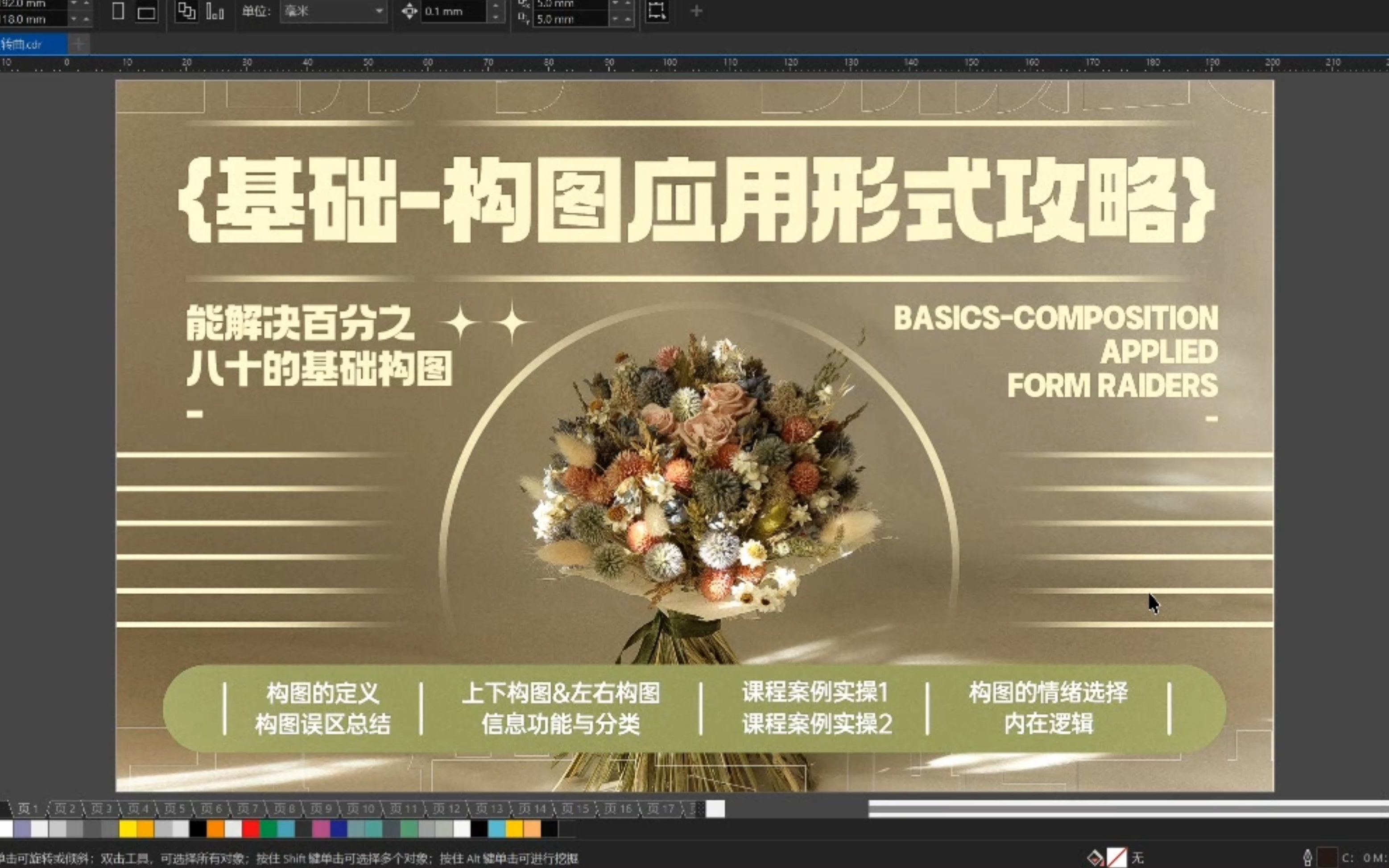The width and height of the screenshot is (1389, 868).
Task: Switch to the 转曲.cdr document tab
Action: click(33, 44)
